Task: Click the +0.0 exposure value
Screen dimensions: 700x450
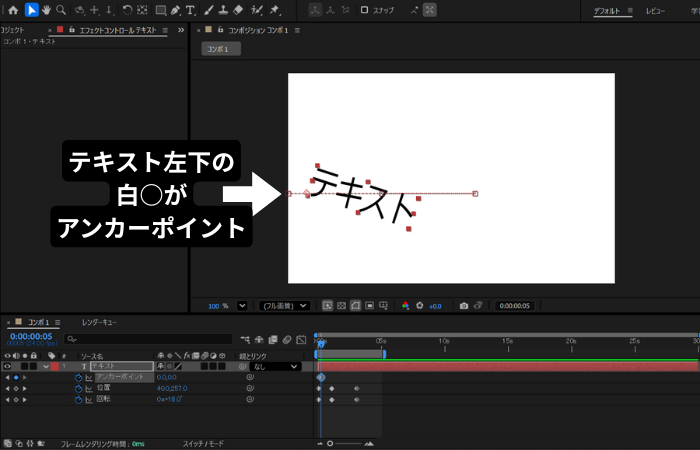Action: tap(435, 306)
